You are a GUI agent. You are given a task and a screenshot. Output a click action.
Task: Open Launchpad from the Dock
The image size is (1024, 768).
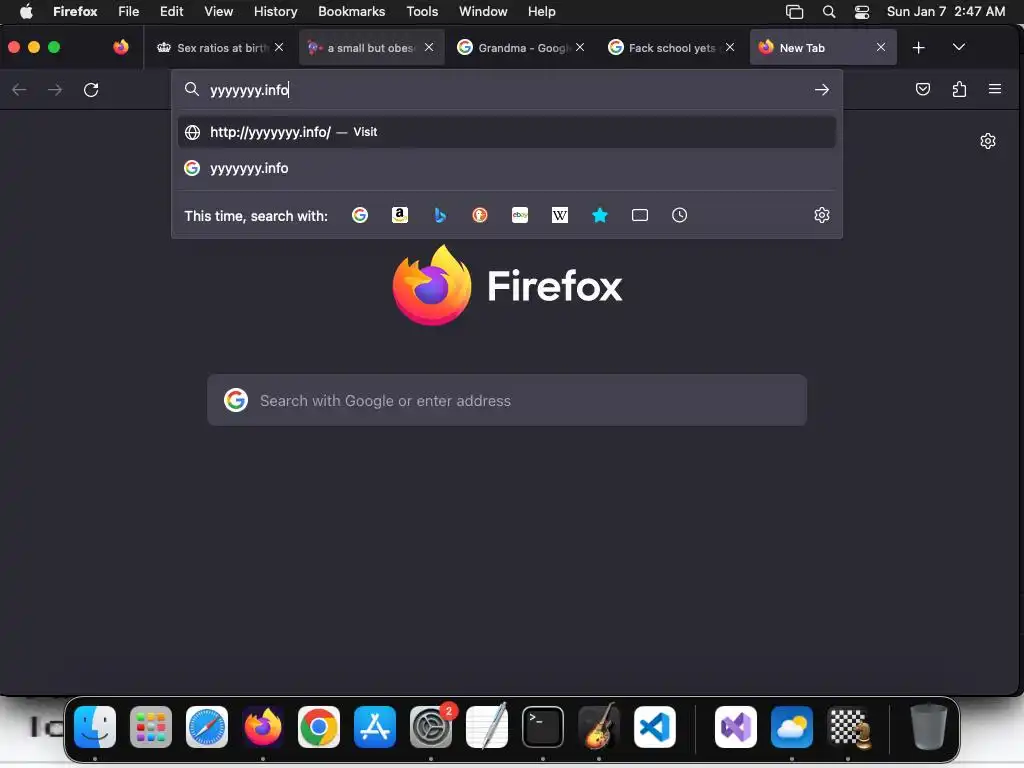click(151, 726)
